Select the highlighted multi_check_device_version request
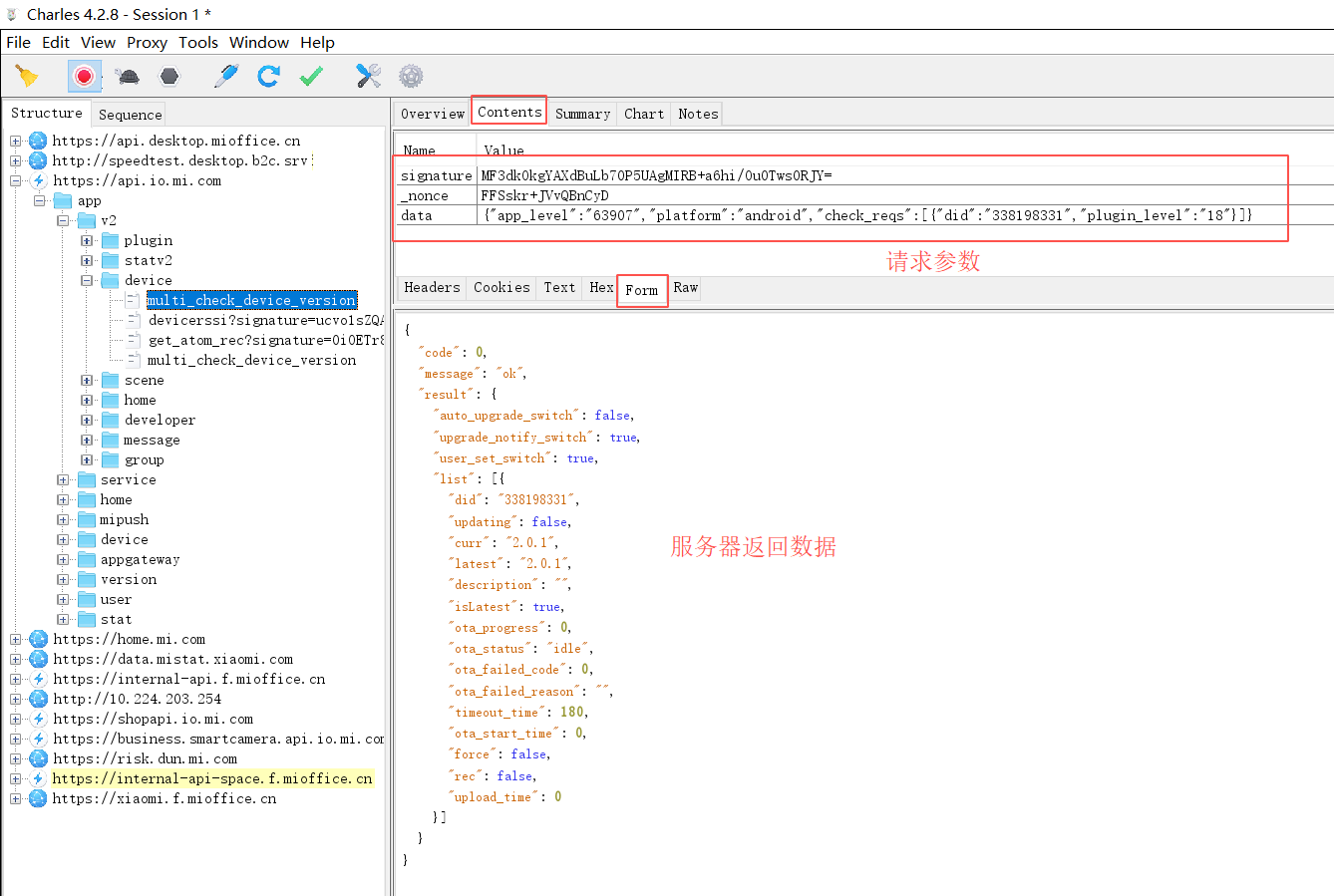The height and width of the screenshot is (896, 1334). pyautogui.click(x=251, y=300)
